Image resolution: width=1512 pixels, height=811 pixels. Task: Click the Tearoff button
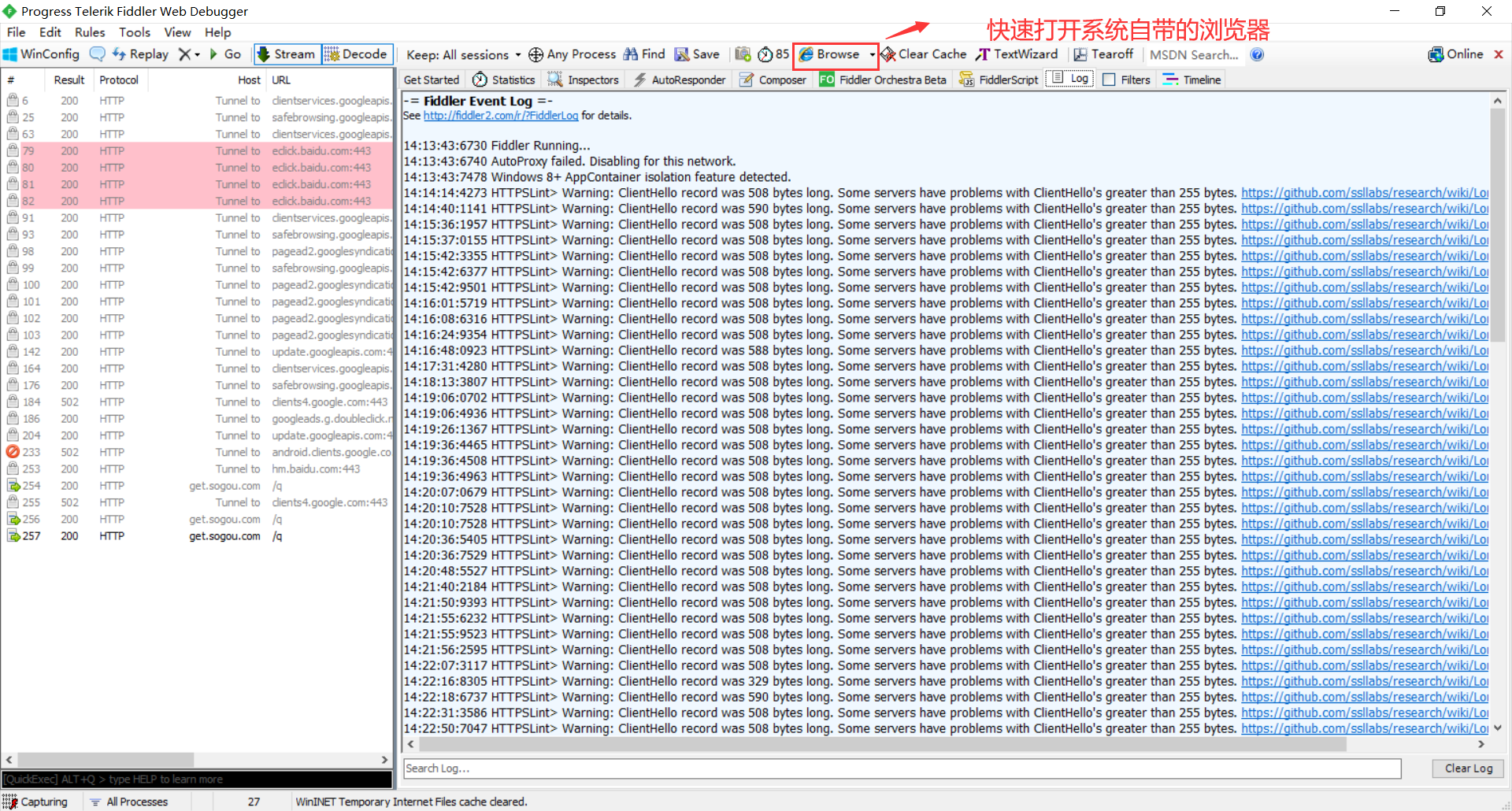pos(1103,54)
